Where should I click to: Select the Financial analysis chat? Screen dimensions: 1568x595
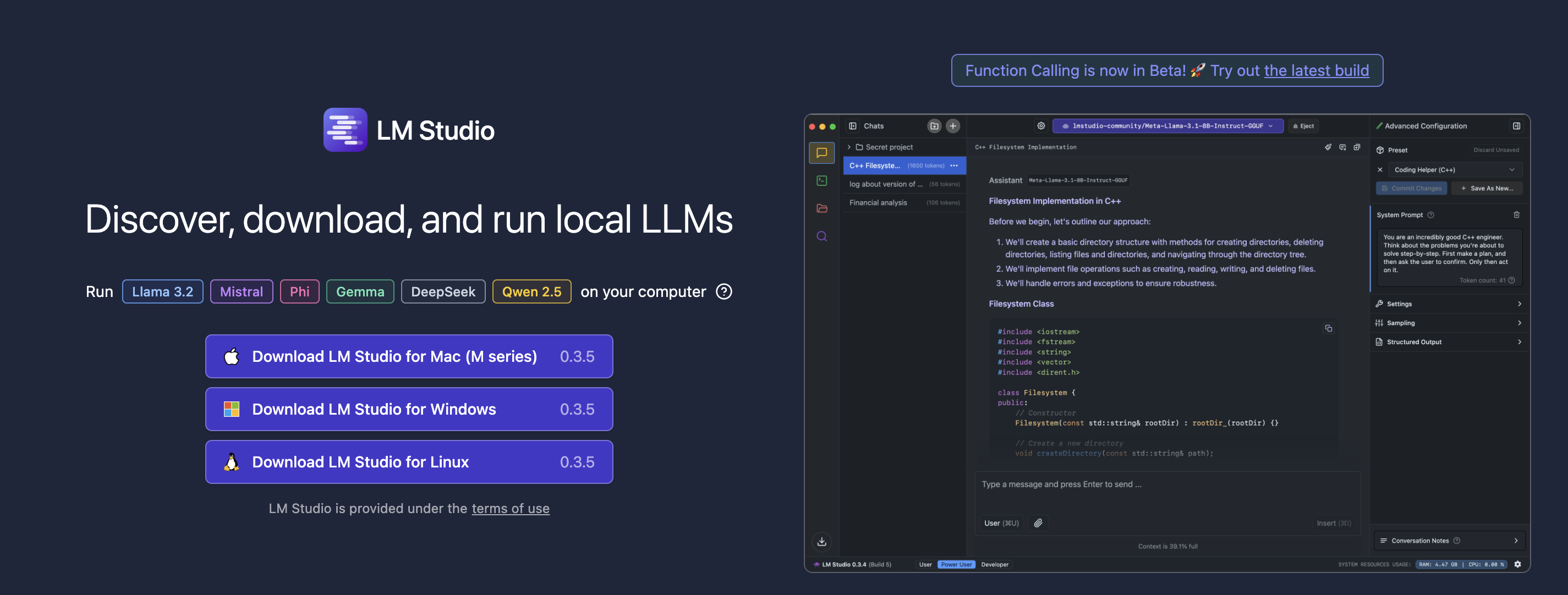878,202
